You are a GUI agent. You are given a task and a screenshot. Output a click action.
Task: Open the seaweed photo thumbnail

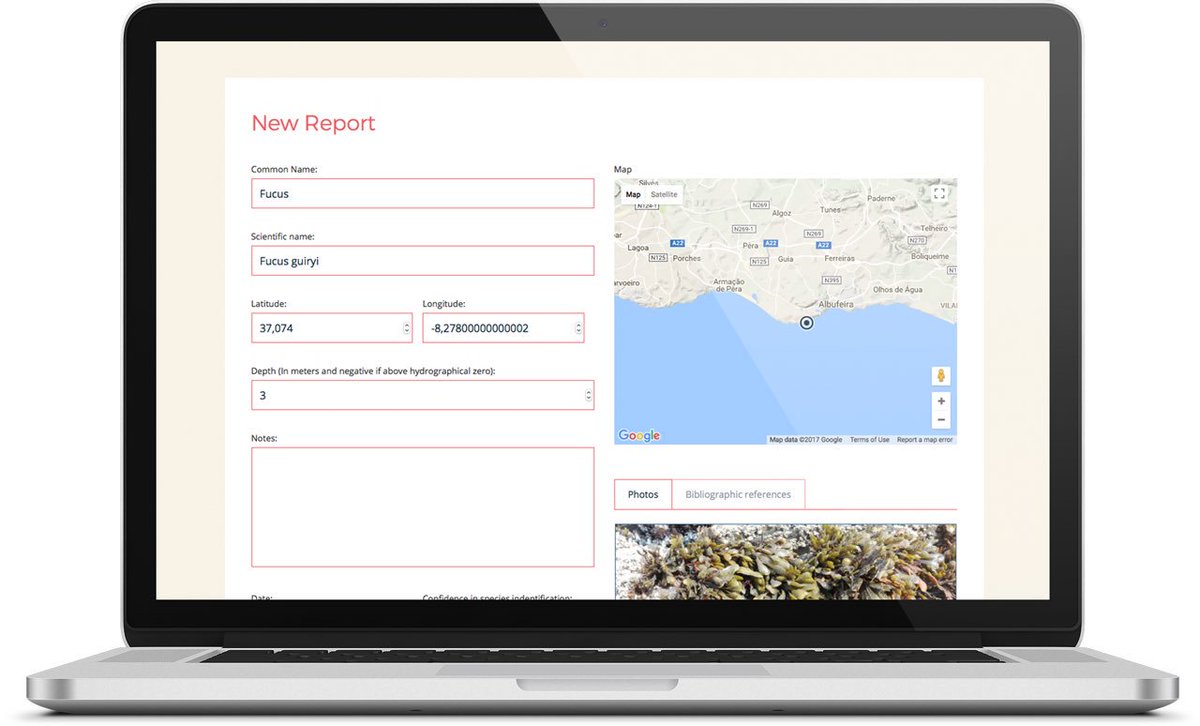click(x=785, y=562)
